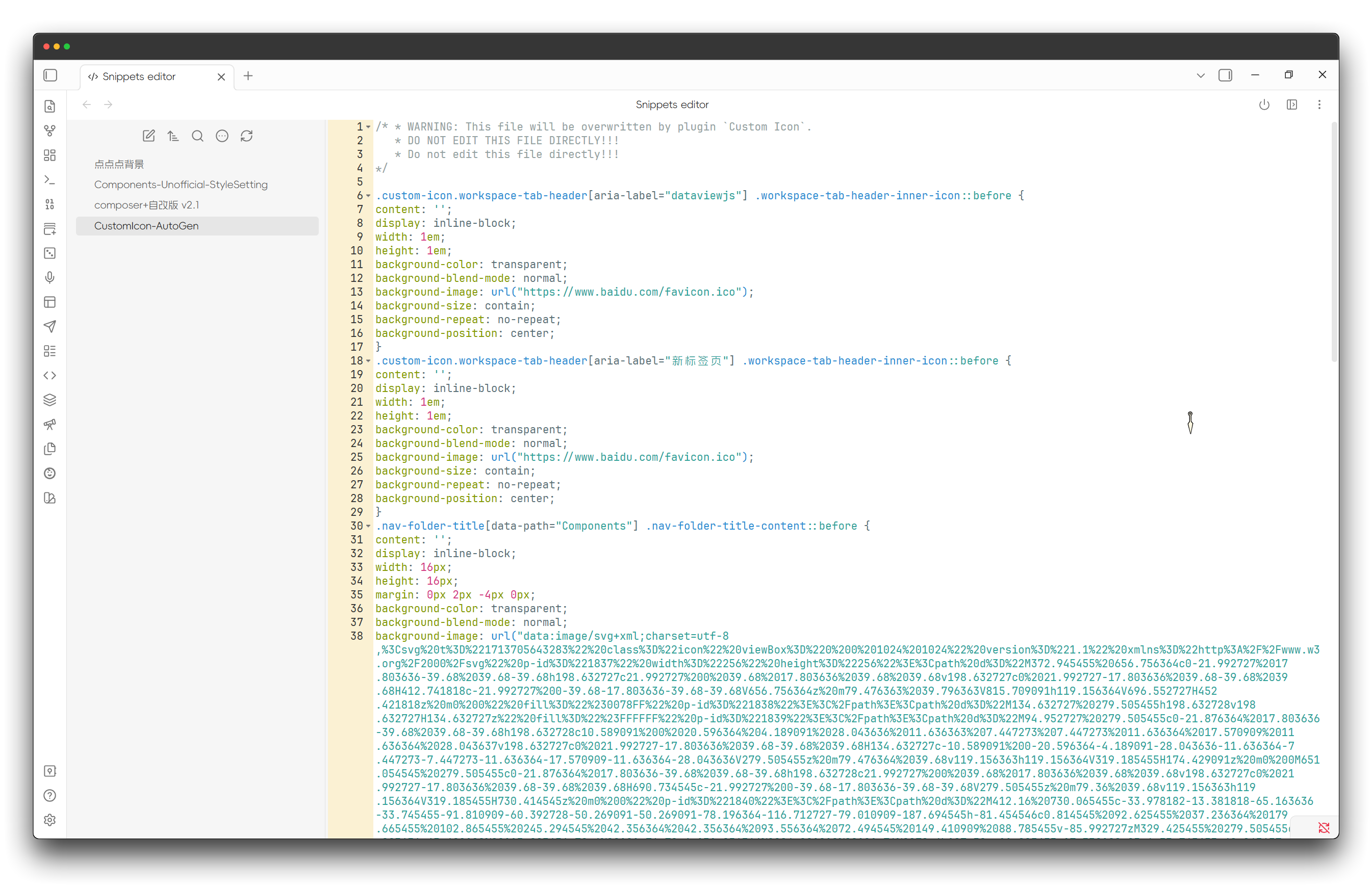Click the microphone recorder ribbon icon

[x=50, y=278]
